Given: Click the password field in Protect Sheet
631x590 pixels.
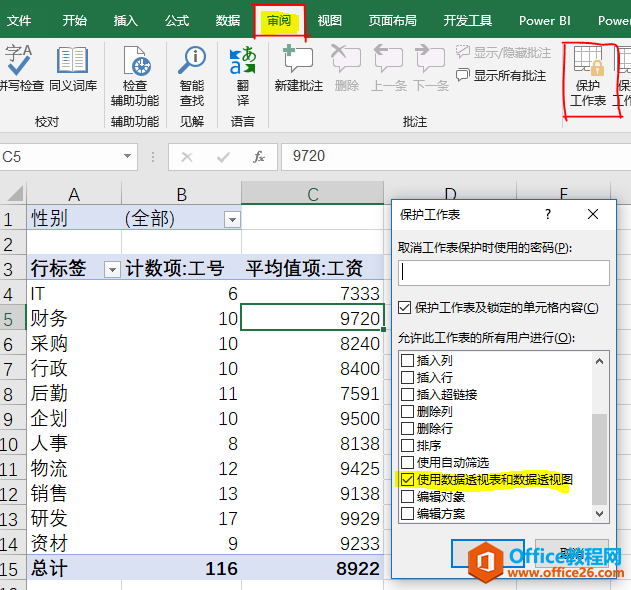Looking at the screenshot, I should (504, 272).
